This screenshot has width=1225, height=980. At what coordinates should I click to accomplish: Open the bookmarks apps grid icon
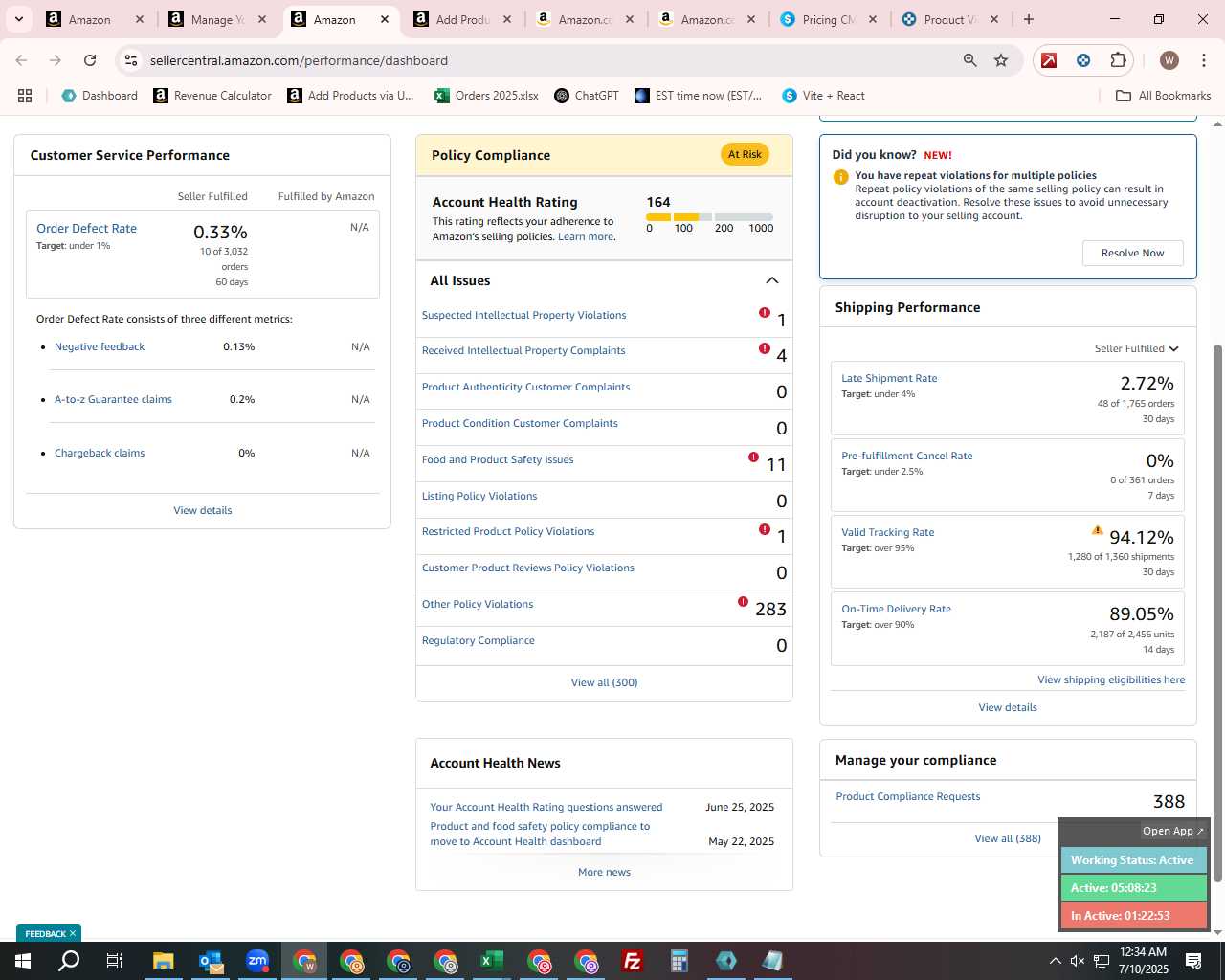[x=25, y=96]
